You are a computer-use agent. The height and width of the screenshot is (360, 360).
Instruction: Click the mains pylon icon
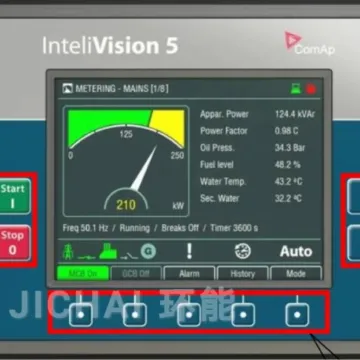click(68, 252)
